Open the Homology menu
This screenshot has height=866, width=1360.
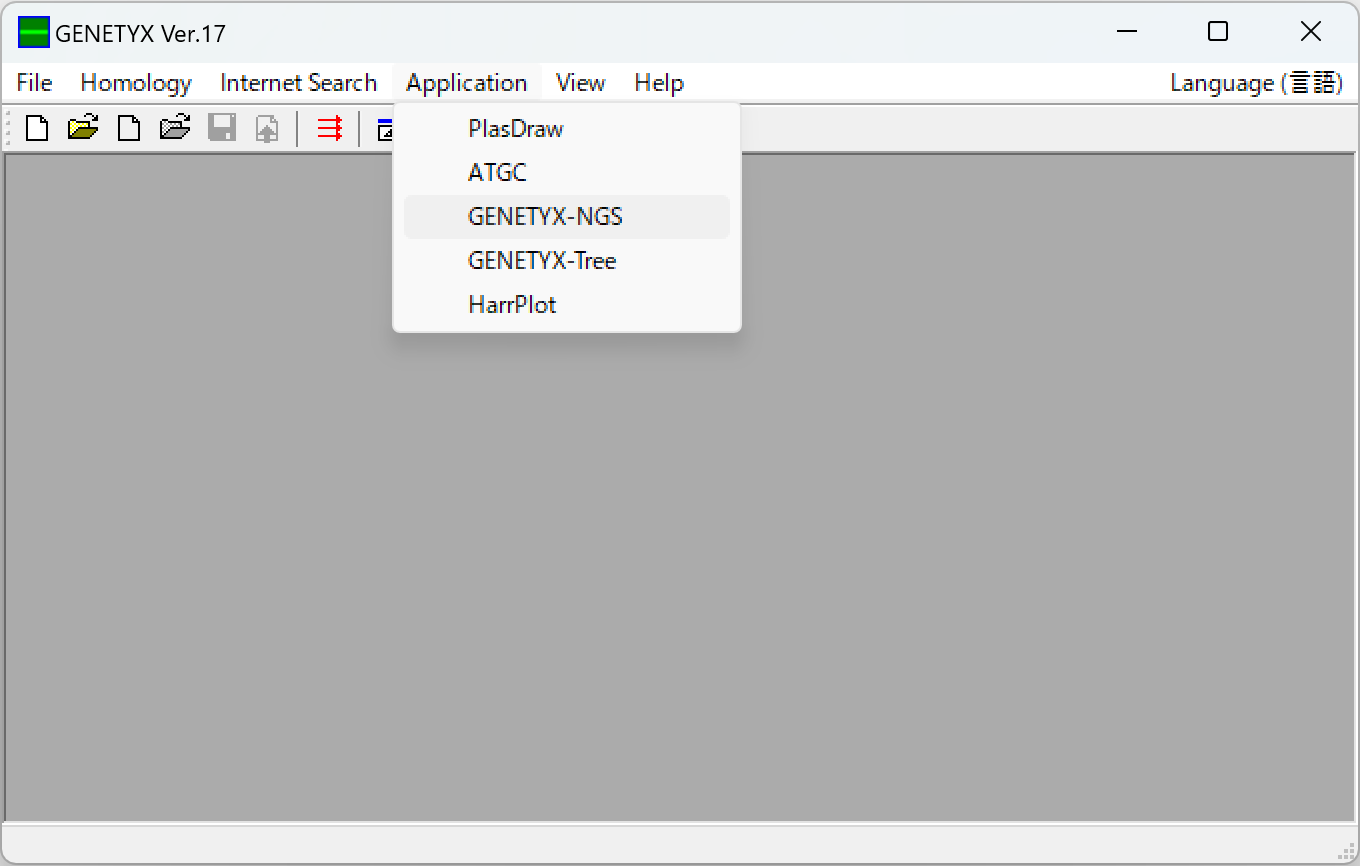point(136,83)
